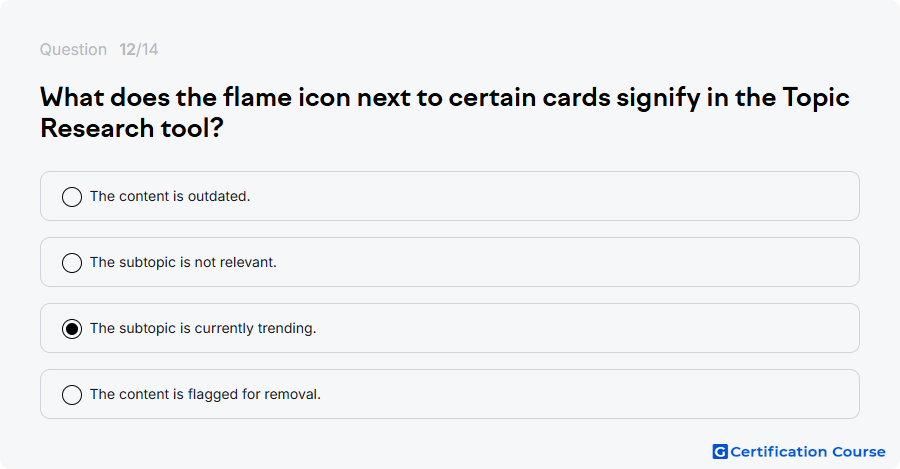The image size is (900, 469).
Task: Select the 'The content is outdated' radio button
Action: pyautogui.click(x=72, y=197)
